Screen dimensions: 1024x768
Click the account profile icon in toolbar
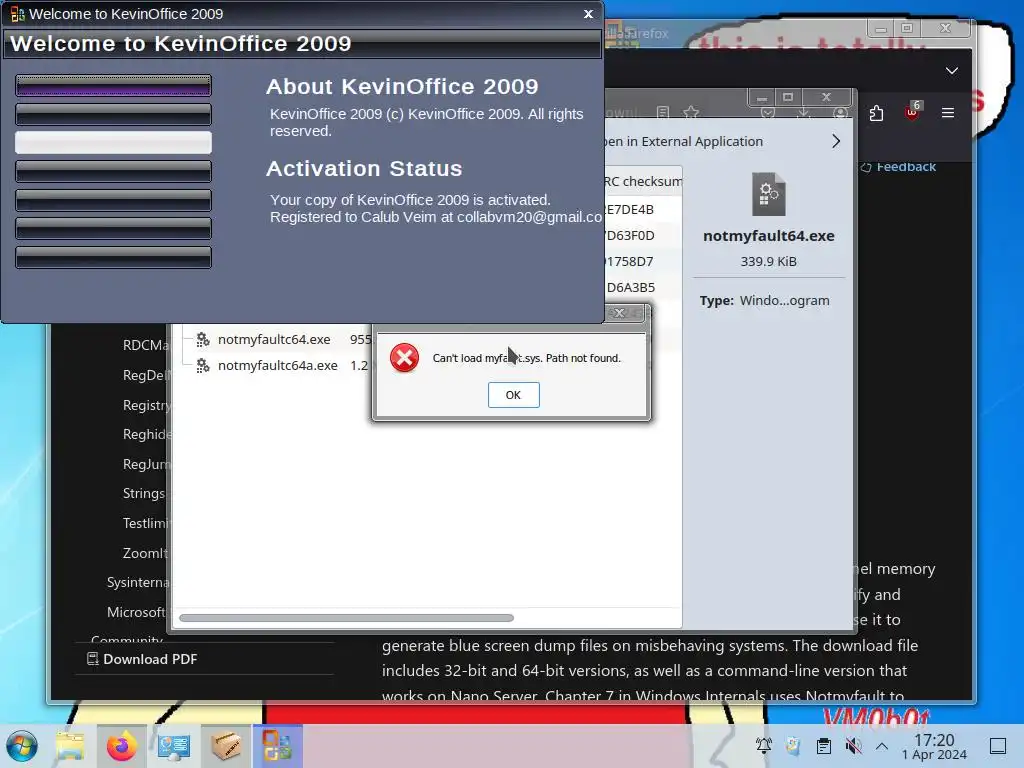[x=840, y=112]
